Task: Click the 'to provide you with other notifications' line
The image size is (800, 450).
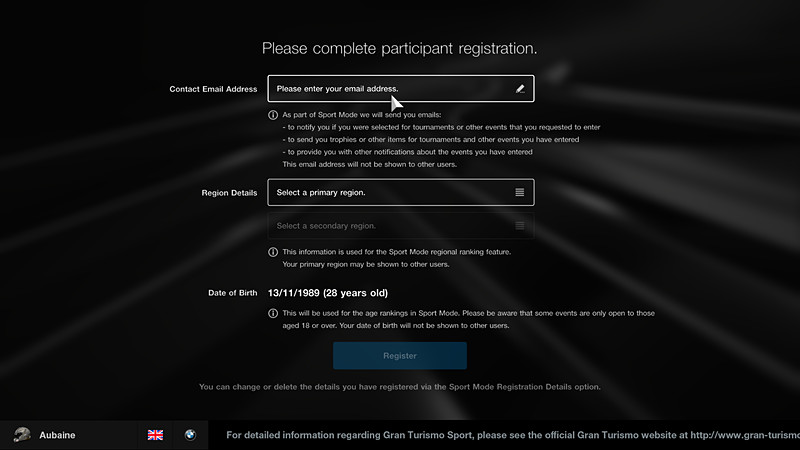Action: (x=407, y=152)
